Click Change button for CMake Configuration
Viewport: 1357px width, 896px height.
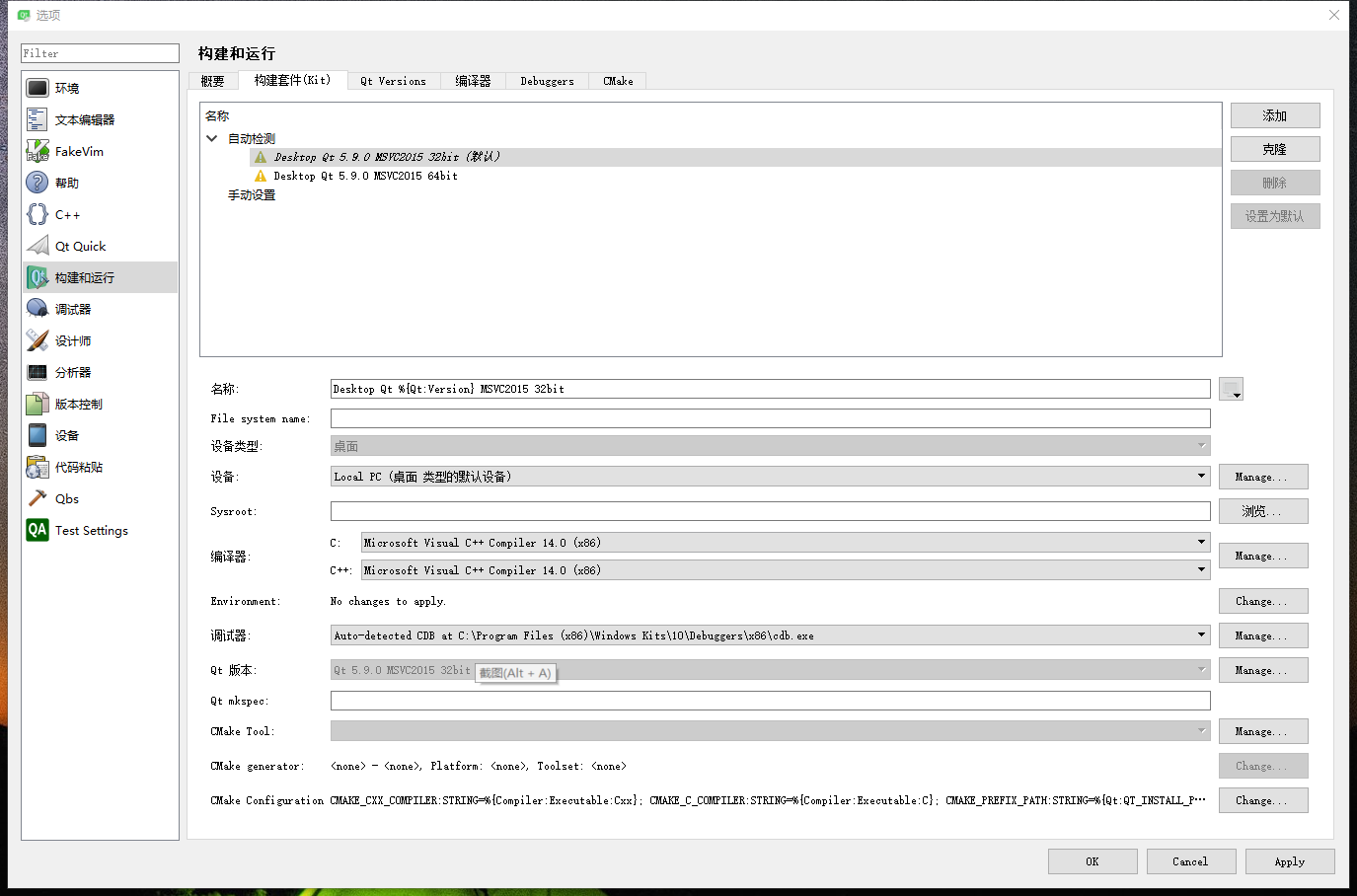1263,800
